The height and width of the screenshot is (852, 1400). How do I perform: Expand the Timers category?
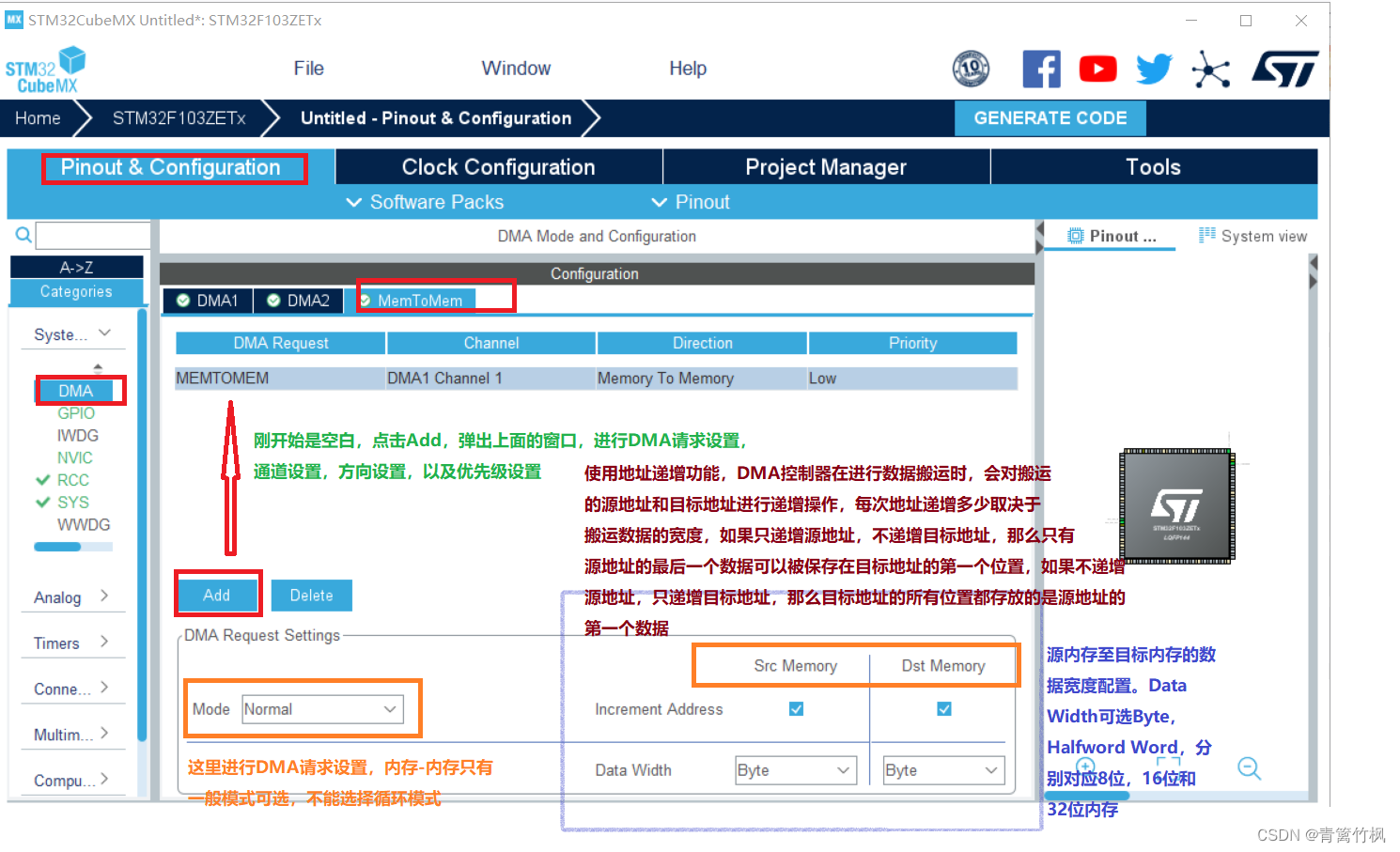(x=72, y=643)
